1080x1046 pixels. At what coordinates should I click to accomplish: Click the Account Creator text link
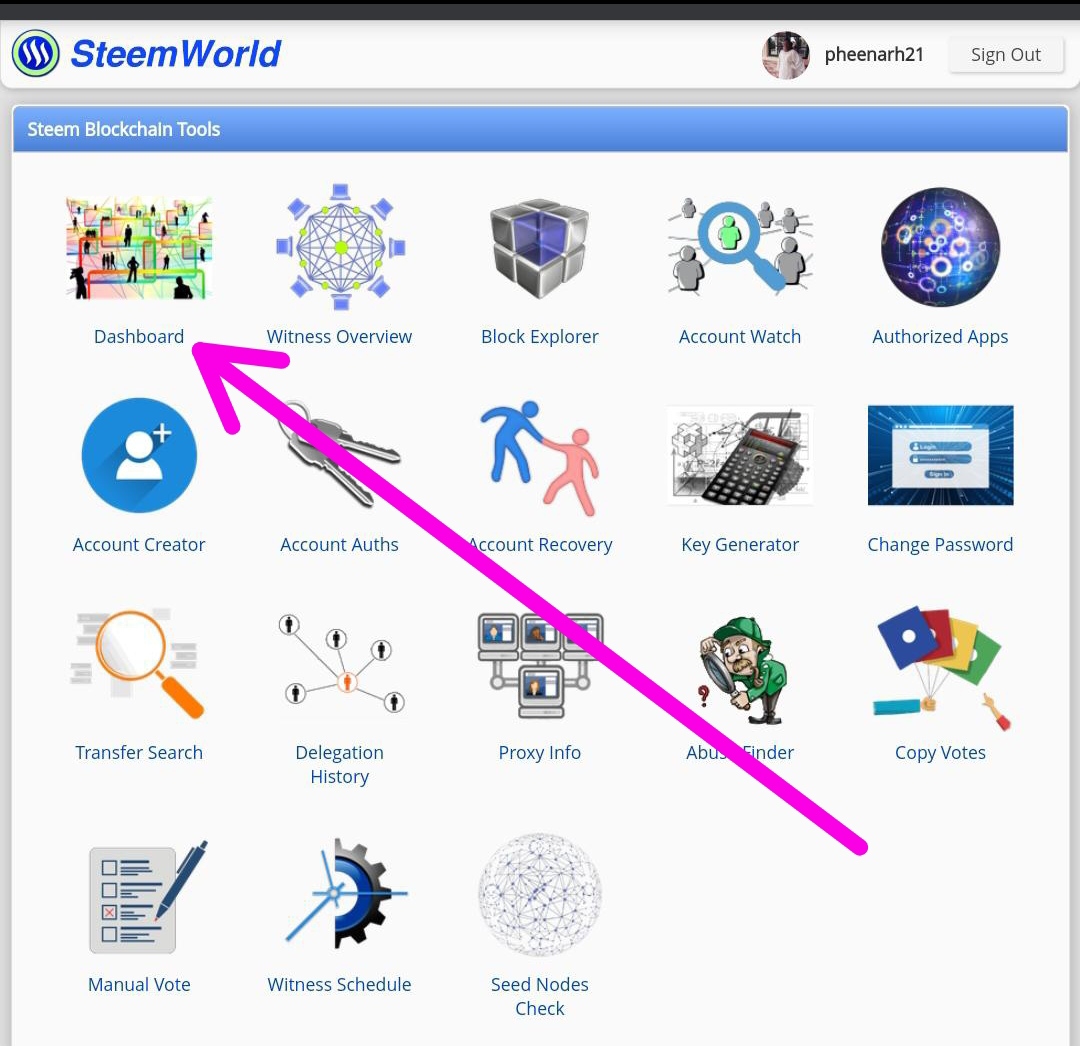pyautogui.click(x=139, y=544)
